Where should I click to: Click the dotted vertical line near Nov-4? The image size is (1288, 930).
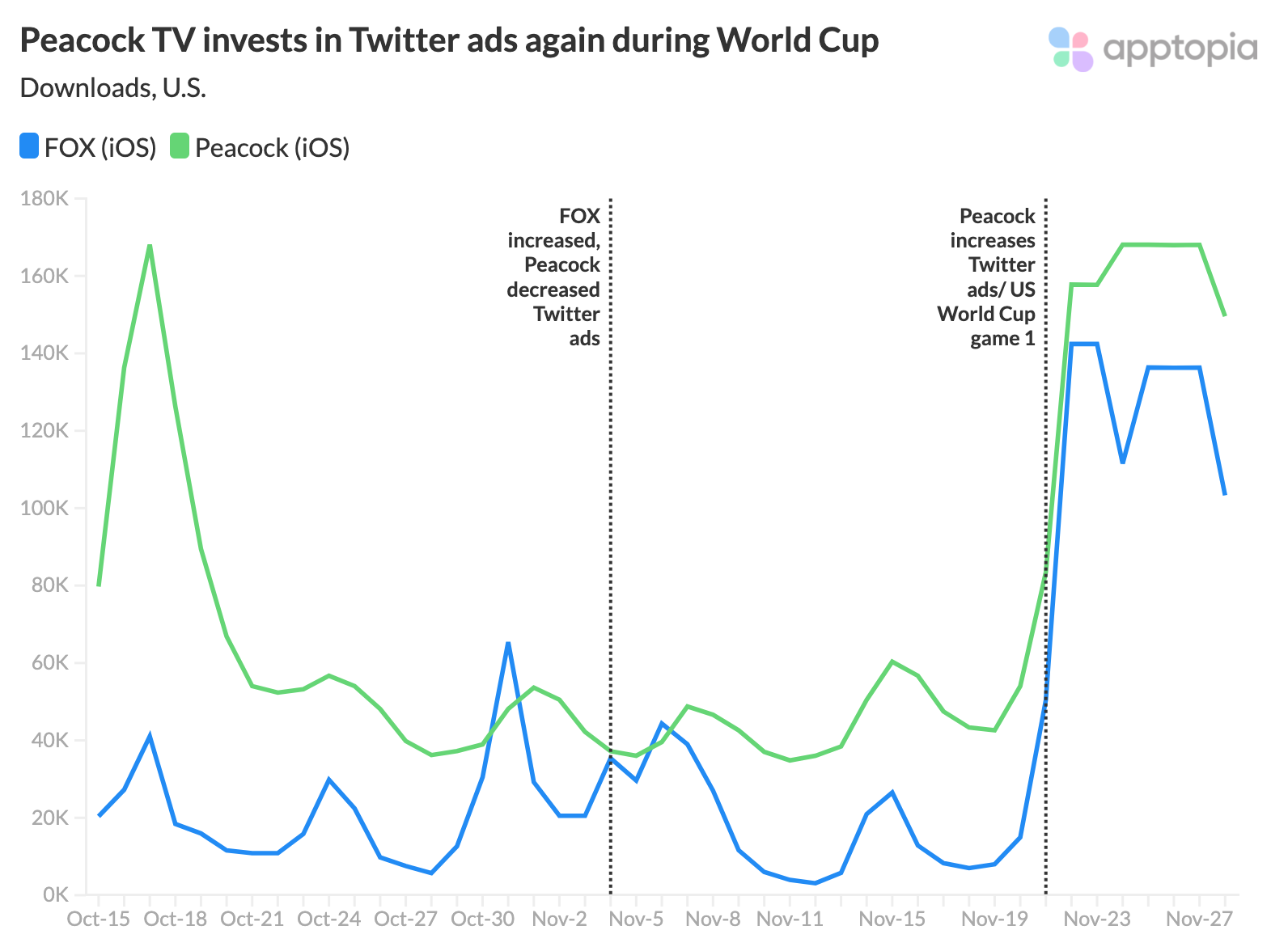pos(610,546)
